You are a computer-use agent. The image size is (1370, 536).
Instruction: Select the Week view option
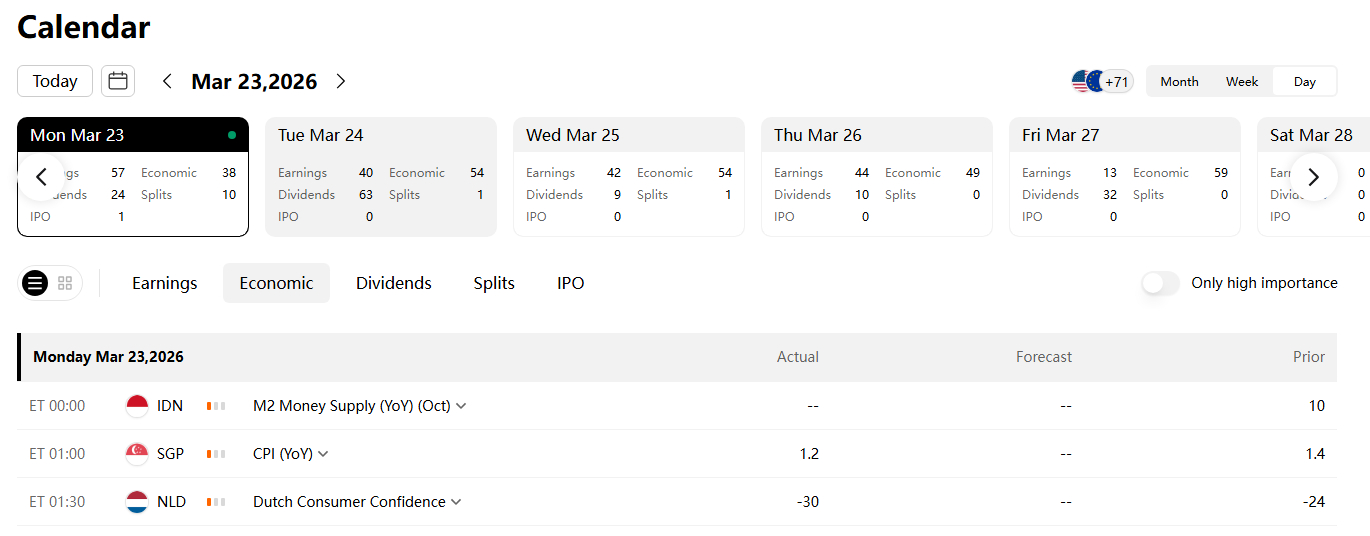tap(1242, 82)
